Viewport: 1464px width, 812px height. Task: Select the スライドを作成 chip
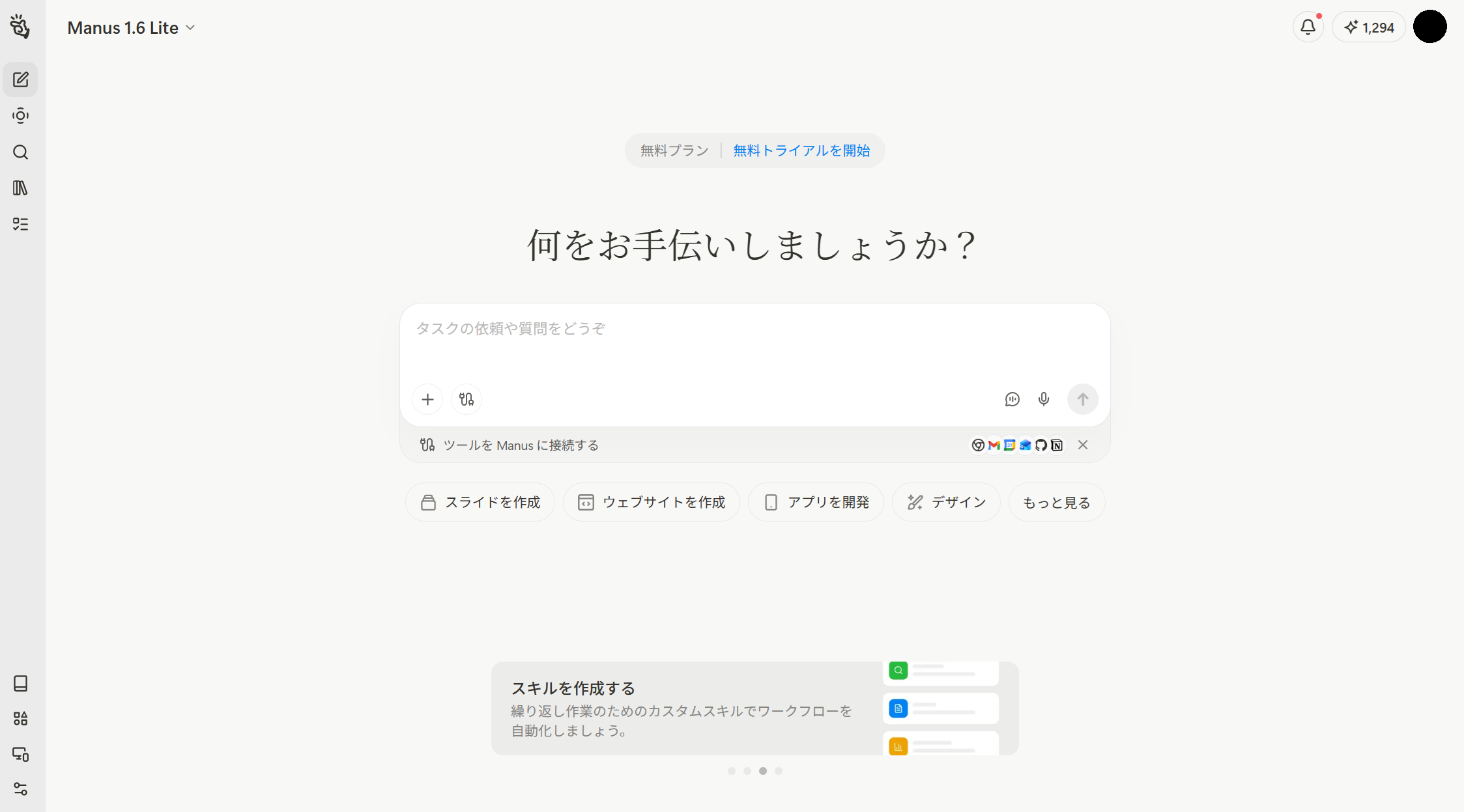click(480, 503)
